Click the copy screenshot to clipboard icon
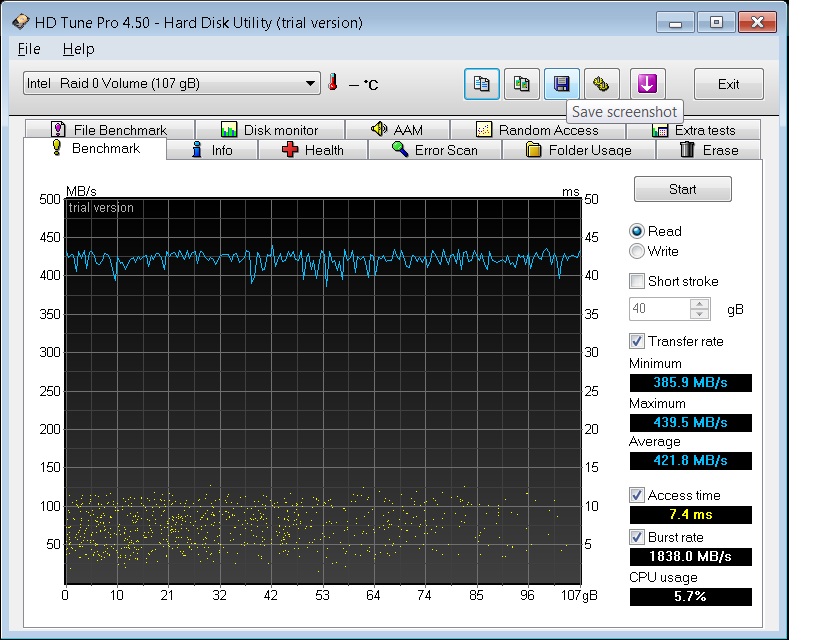The width and height of the screenshot is (818, 640). coord(521,84)
